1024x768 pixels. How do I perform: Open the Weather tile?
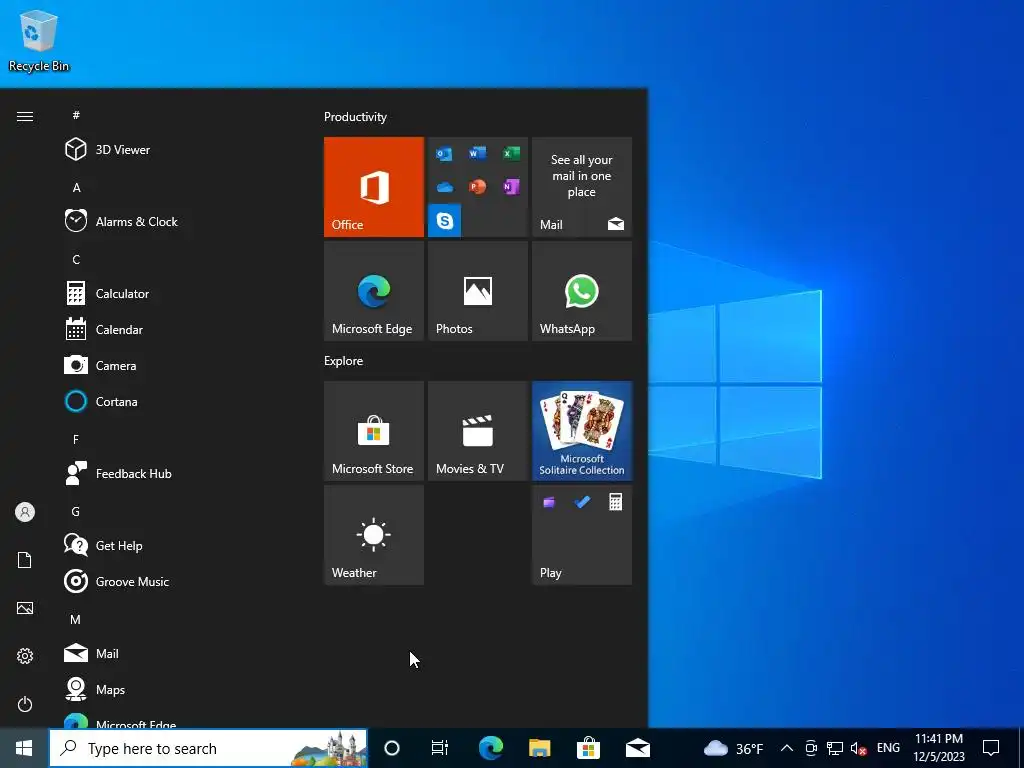374,535
